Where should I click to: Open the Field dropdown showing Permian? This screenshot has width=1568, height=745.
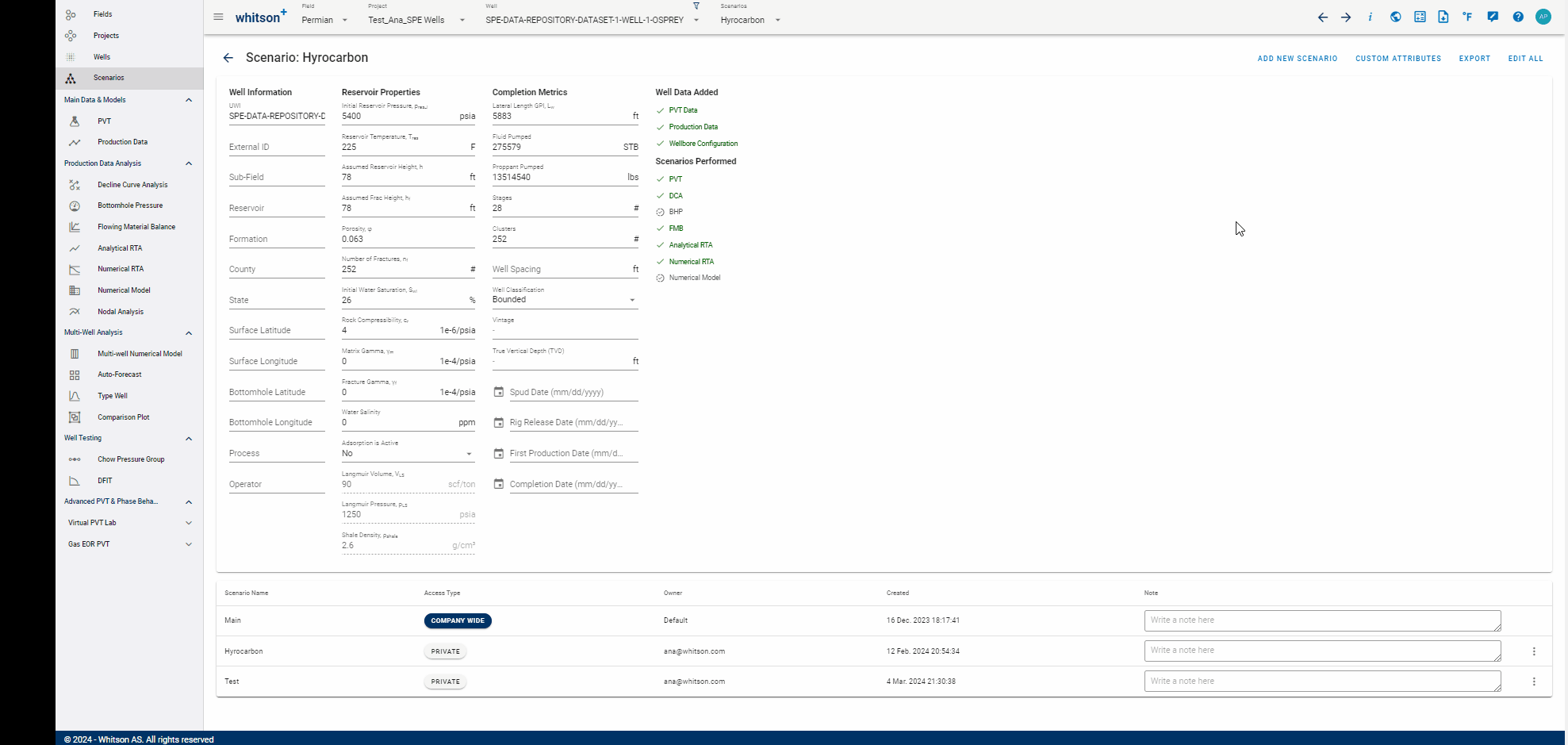(x=325, y=20)
